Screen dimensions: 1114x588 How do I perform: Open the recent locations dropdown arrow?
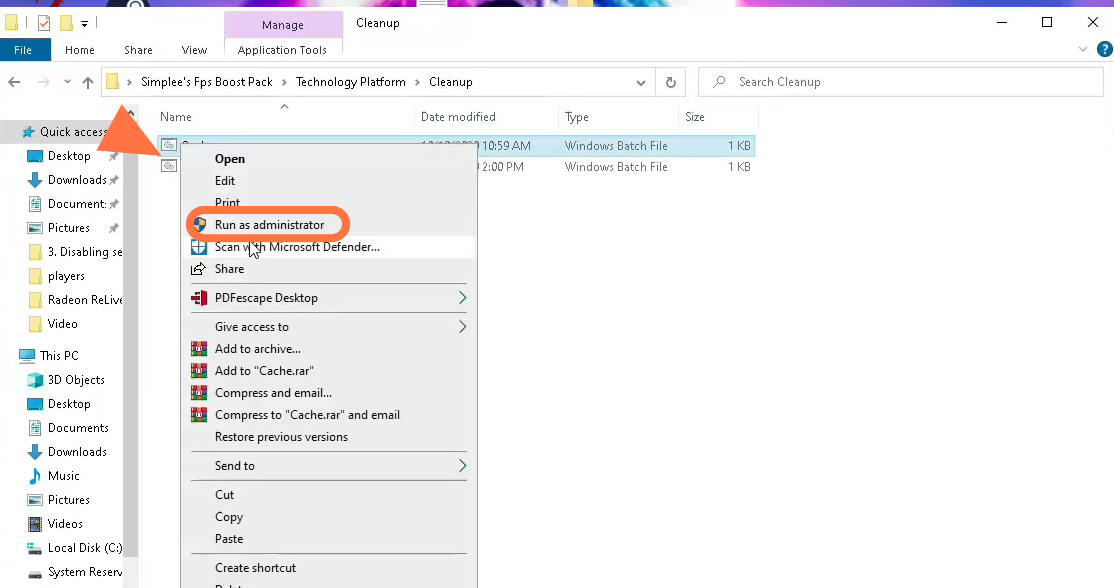[67, 82]
